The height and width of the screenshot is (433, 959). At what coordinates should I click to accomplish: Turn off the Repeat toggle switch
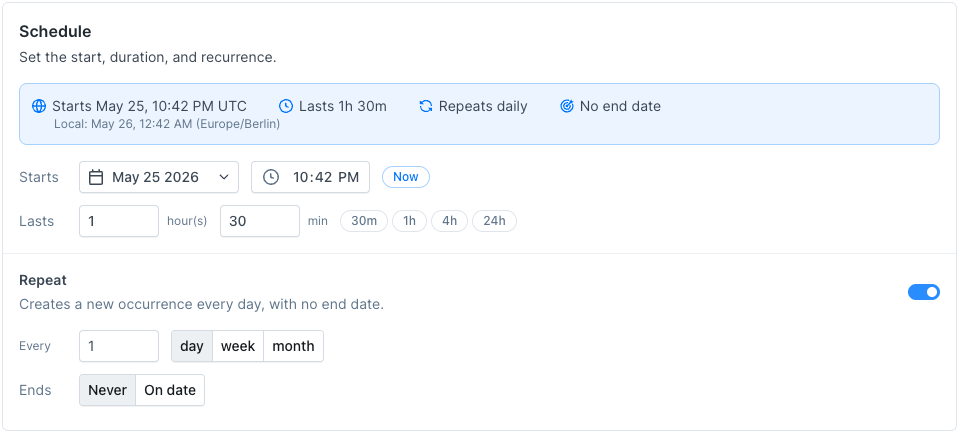tap(924, 292)
